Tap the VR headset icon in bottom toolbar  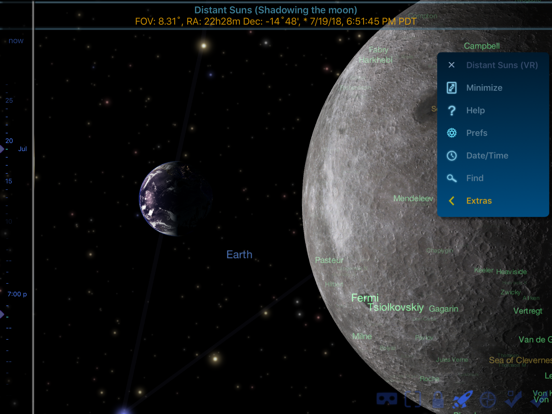point(387,399)
